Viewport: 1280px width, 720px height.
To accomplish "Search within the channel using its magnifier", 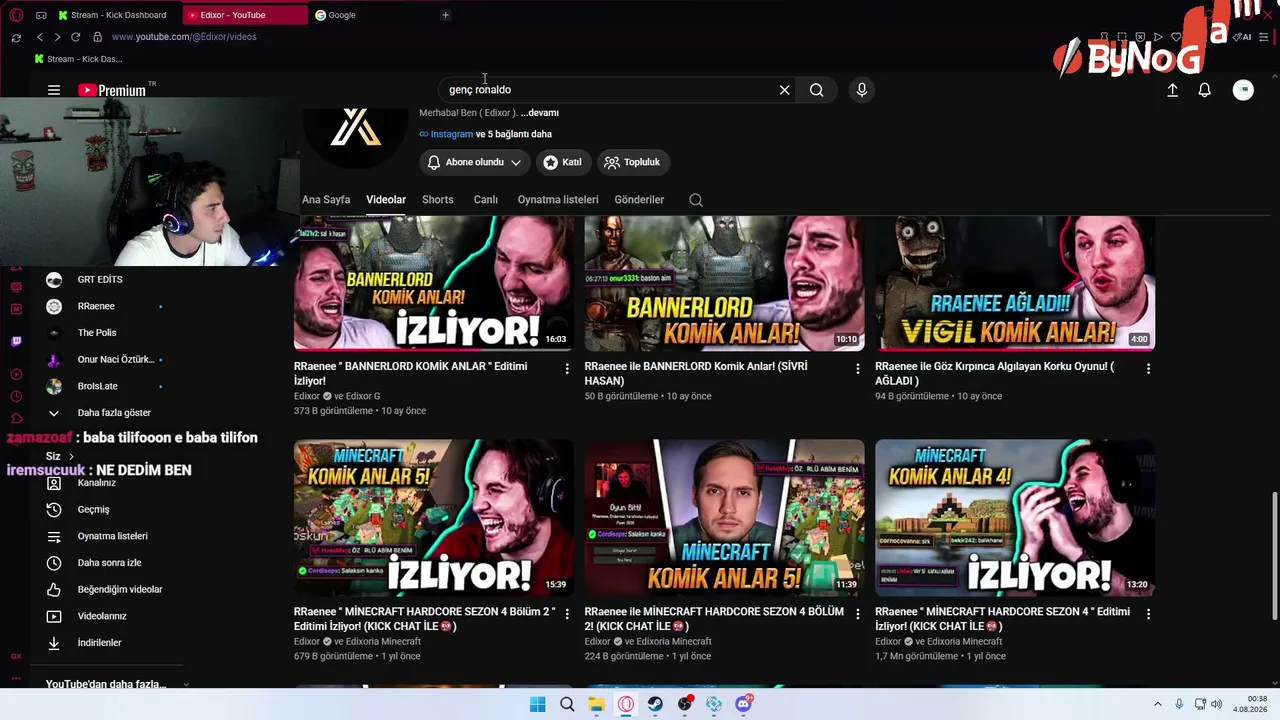I will click(x=696, y=200).
